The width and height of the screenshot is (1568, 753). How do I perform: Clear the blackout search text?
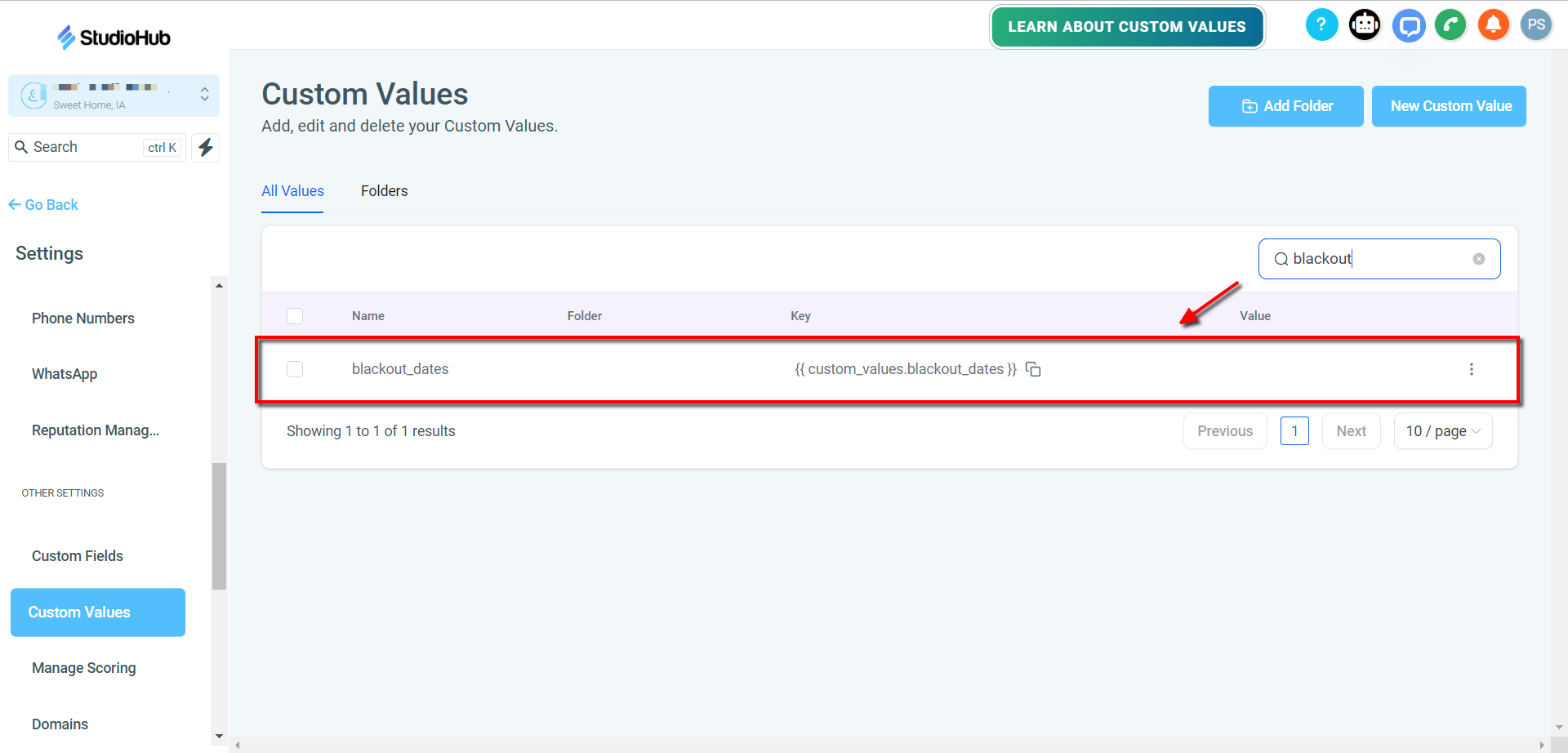[1479, 259]
